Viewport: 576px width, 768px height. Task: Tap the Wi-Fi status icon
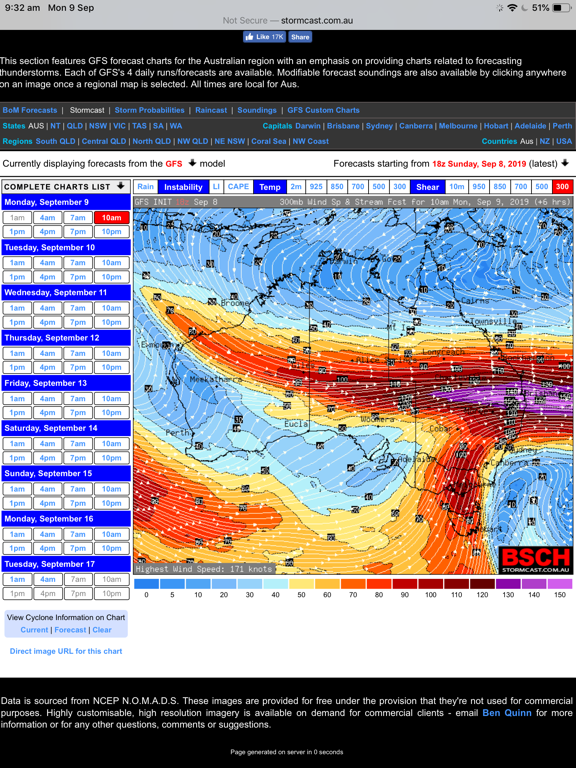point(513,8)
